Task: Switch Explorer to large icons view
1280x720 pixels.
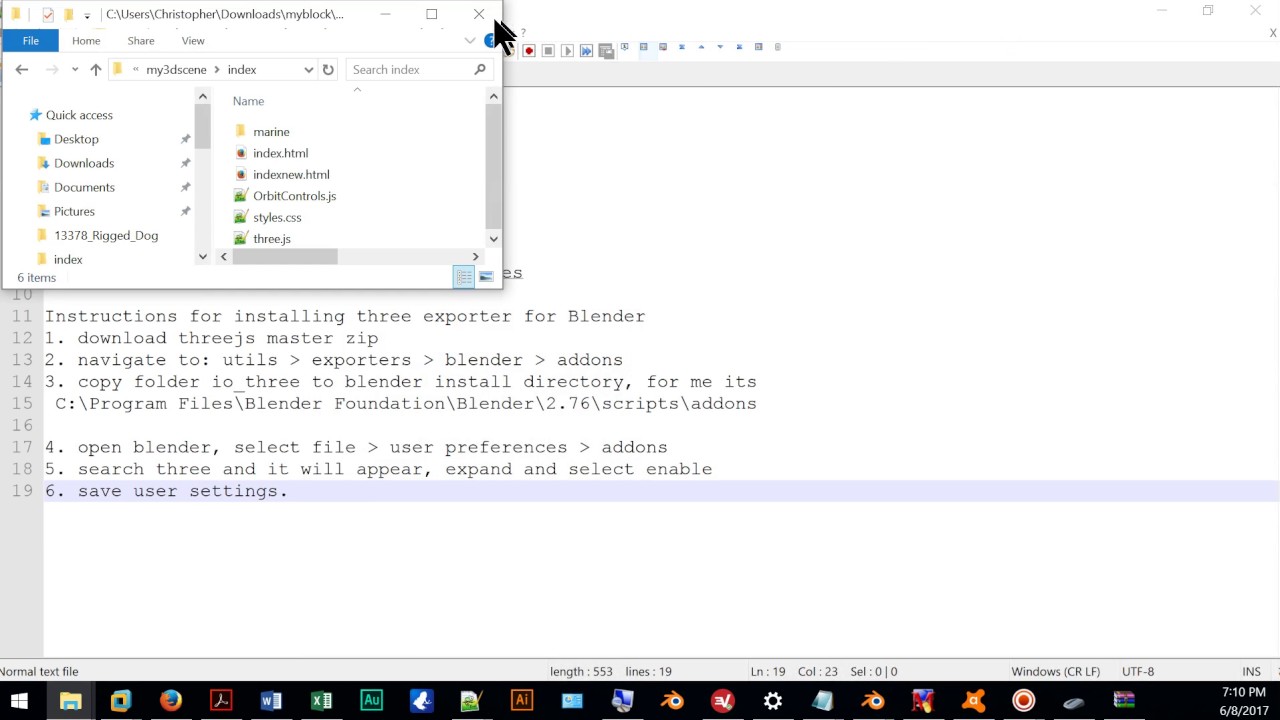Action: point(486,277)
